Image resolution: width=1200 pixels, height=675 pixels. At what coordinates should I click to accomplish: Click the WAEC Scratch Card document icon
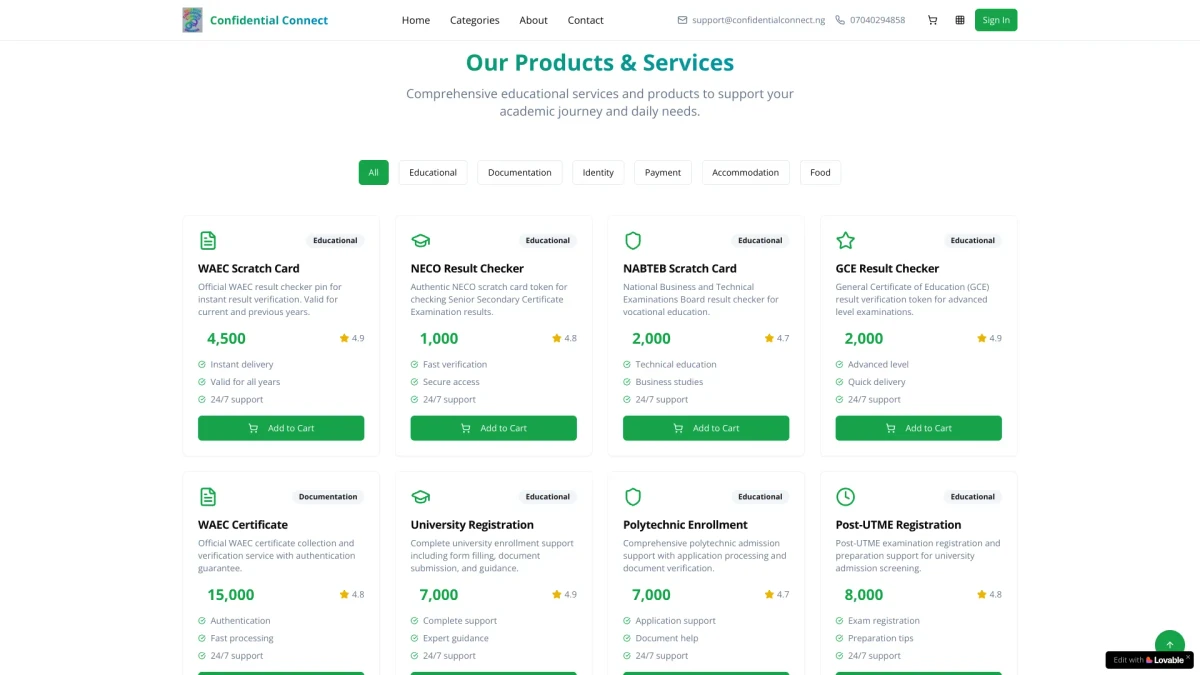coord(208,241)
